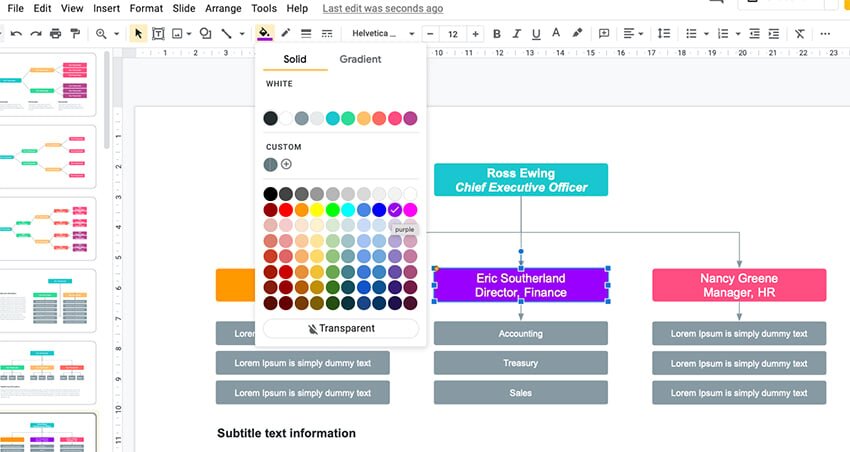Image resolution: width=850 pixels, height=452 pixels.
Task: Pick the yellow color swatch
Action: 317,210
